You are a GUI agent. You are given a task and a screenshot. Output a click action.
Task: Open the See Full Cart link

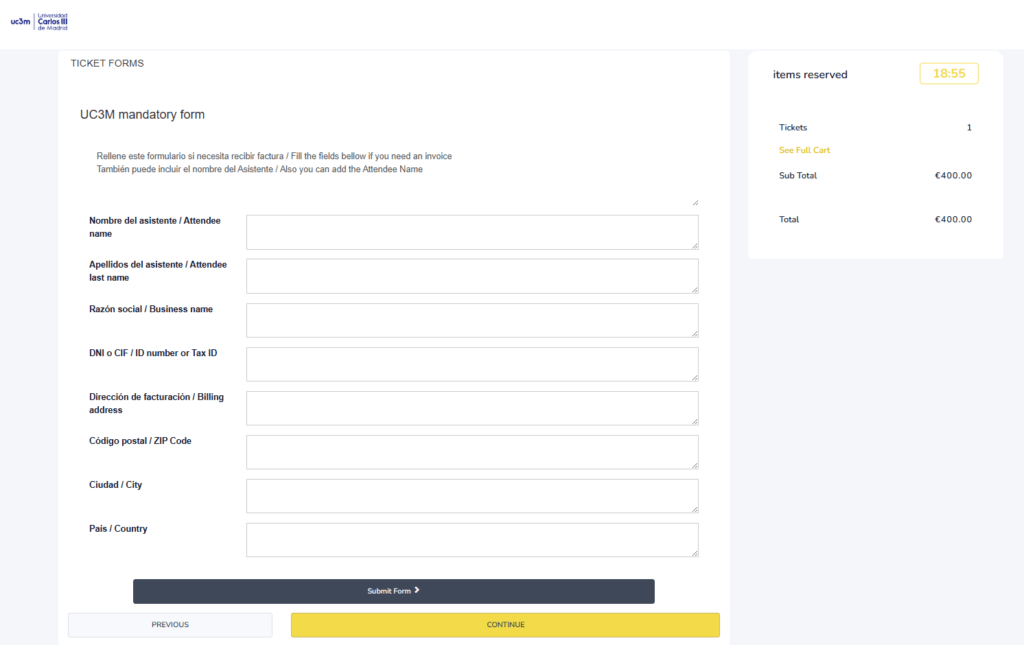804,150
